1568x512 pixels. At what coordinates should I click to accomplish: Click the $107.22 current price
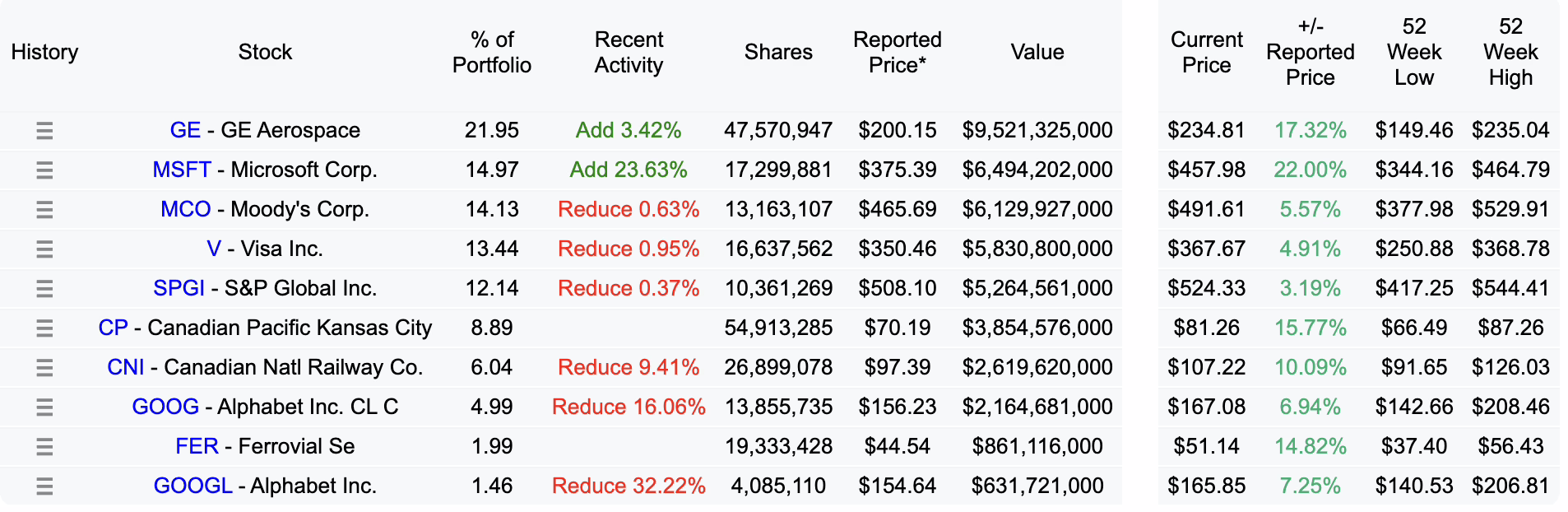pyautogui.click(x=1207, y=367)
